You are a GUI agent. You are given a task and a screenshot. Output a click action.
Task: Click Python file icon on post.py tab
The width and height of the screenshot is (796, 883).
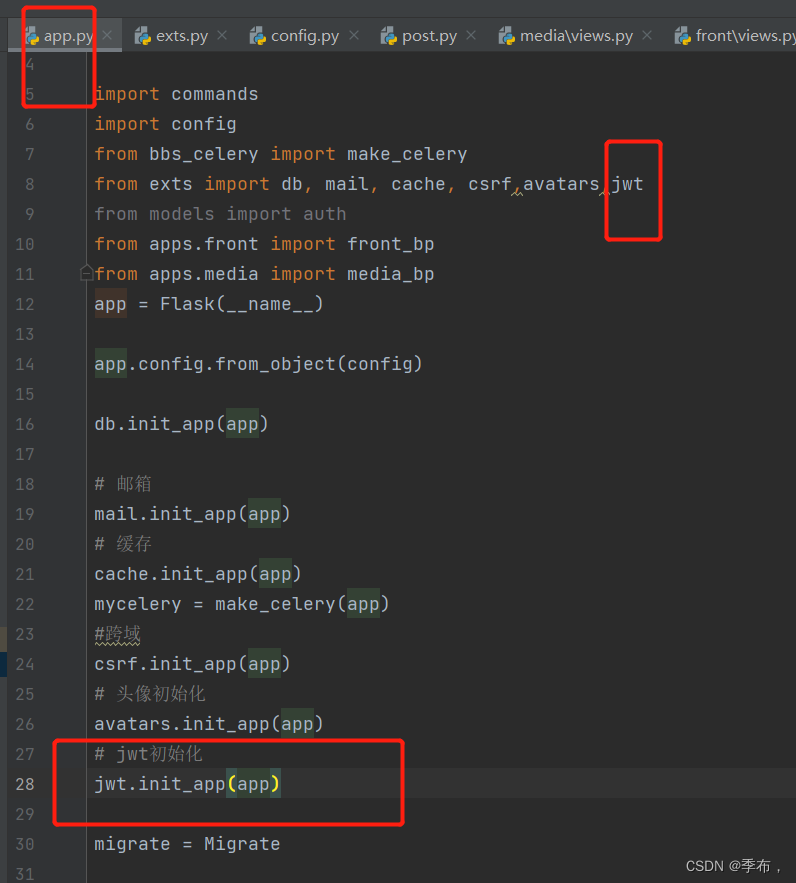click(x=389, y=36)
